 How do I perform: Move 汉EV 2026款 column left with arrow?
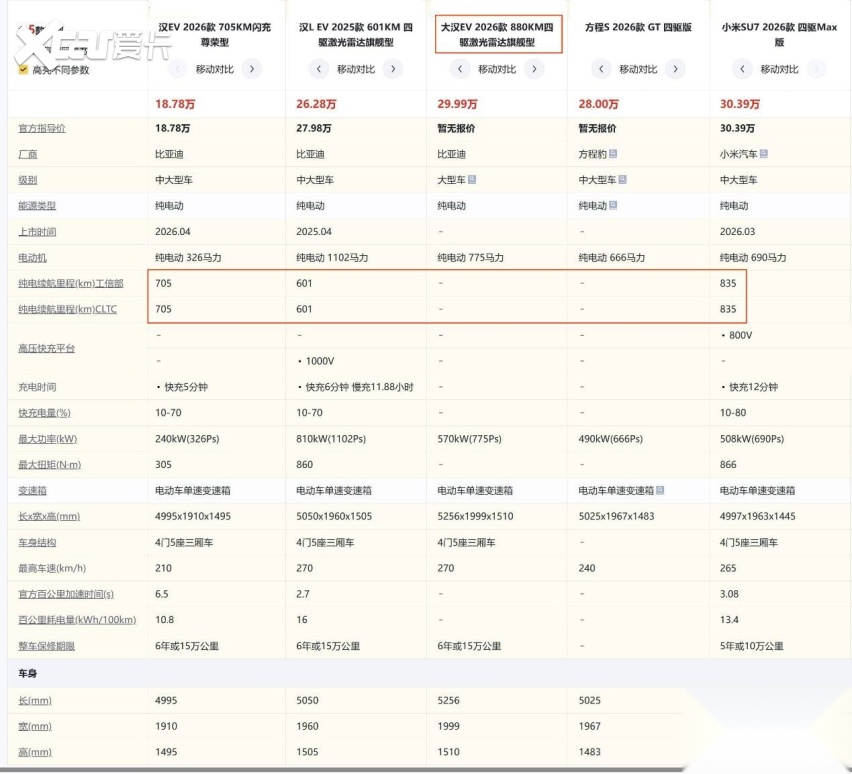(178, 69)
